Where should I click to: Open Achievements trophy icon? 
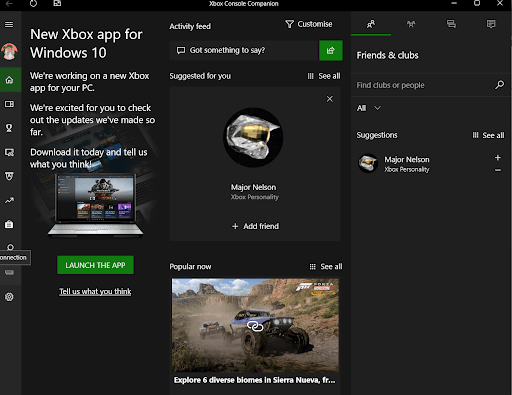(x=9, y=128)
